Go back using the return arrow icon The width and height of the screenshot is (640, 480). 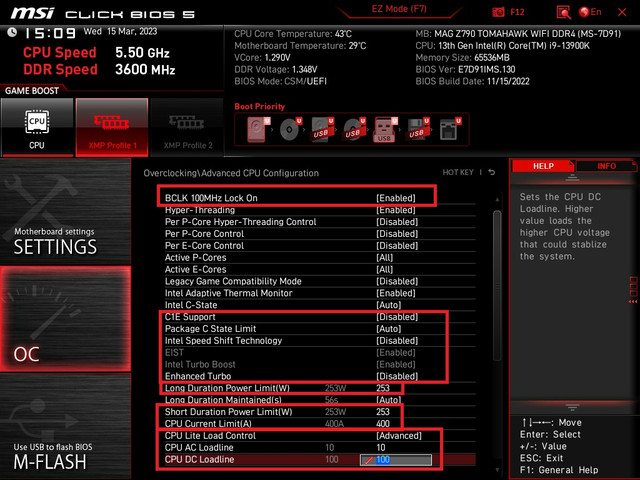(492, 173)
